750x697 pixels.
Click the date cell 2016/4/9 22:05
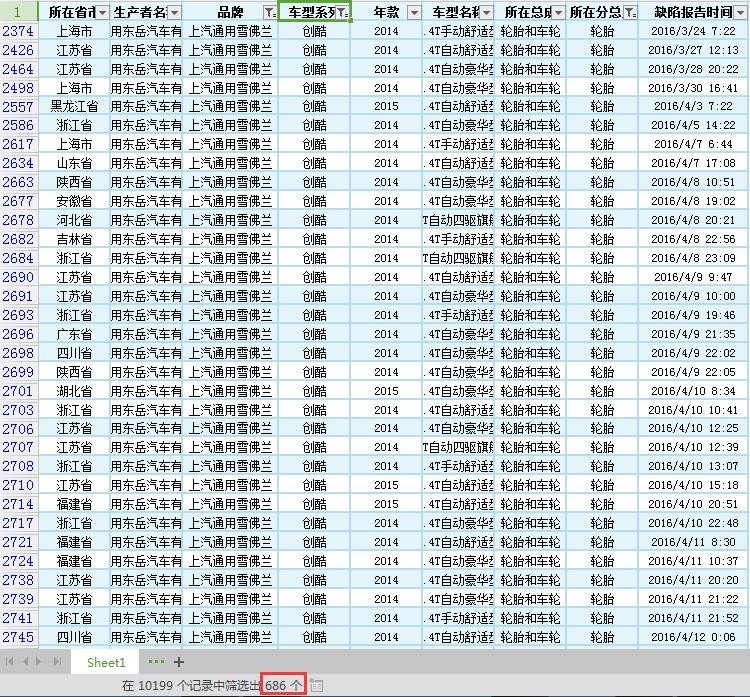pos(693,372)
